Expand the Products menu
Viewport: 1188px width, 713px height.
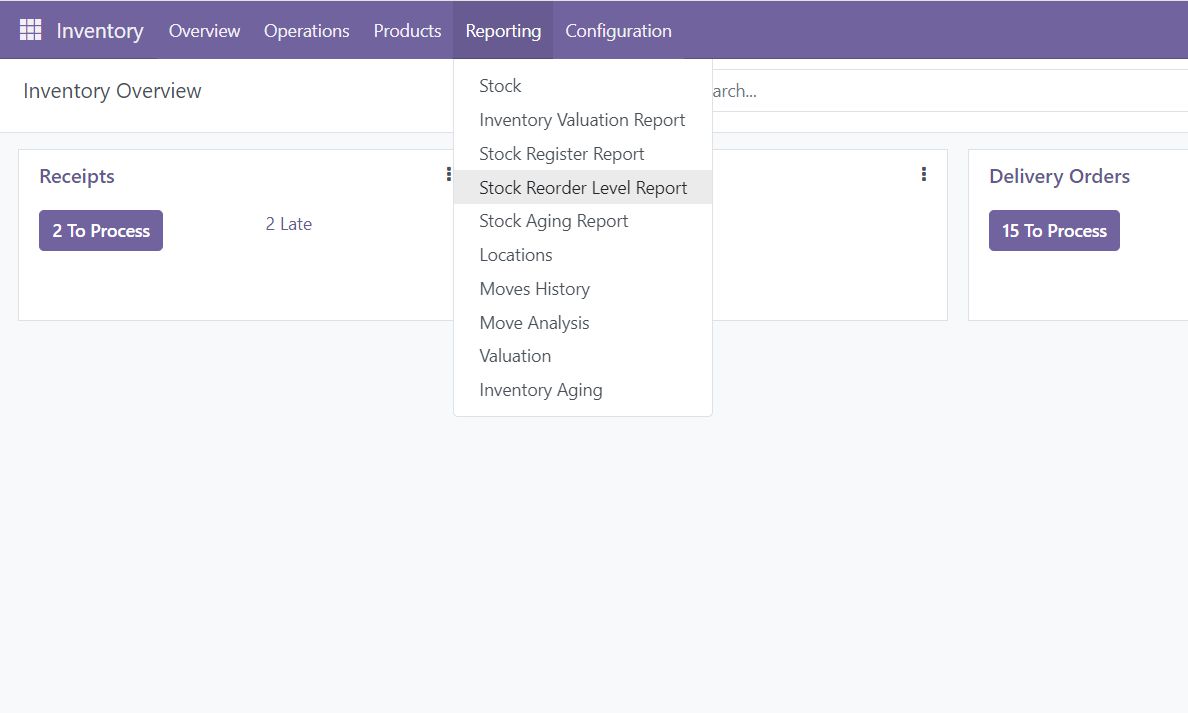tap(407, 31)
